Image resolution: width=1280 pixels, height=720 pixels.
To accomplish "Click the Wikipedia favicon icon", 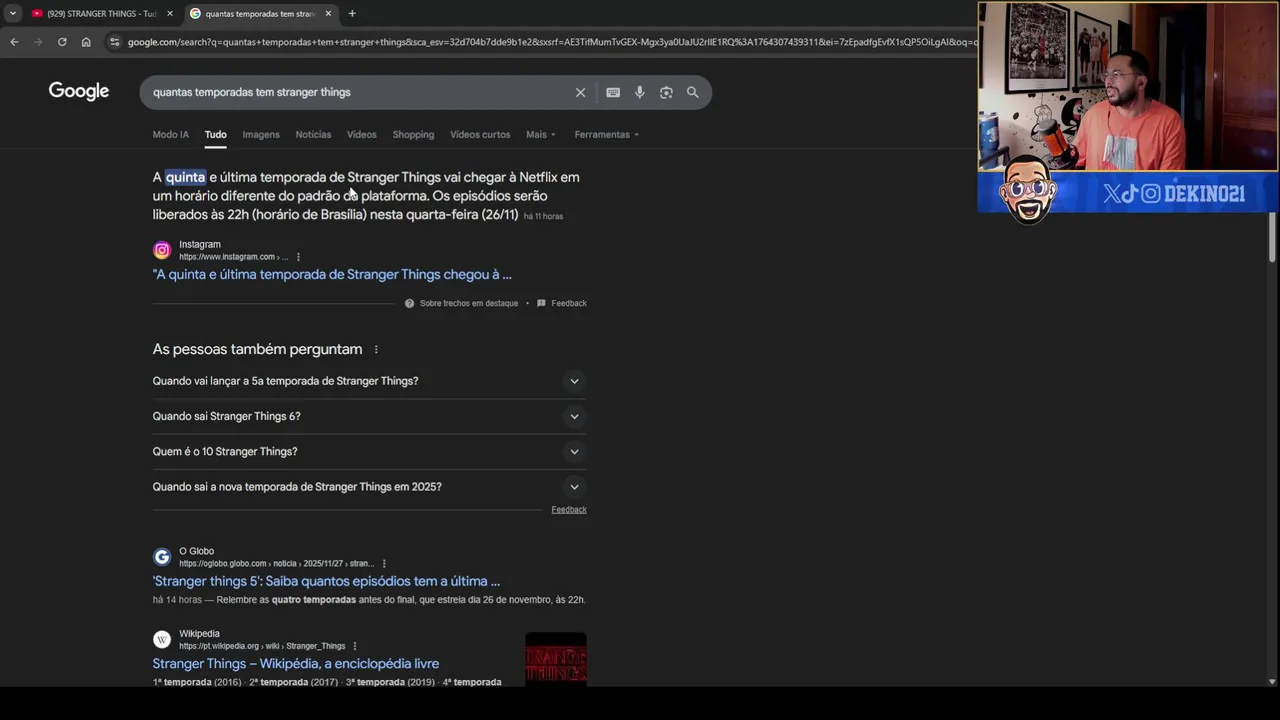I will pos(162,639).
